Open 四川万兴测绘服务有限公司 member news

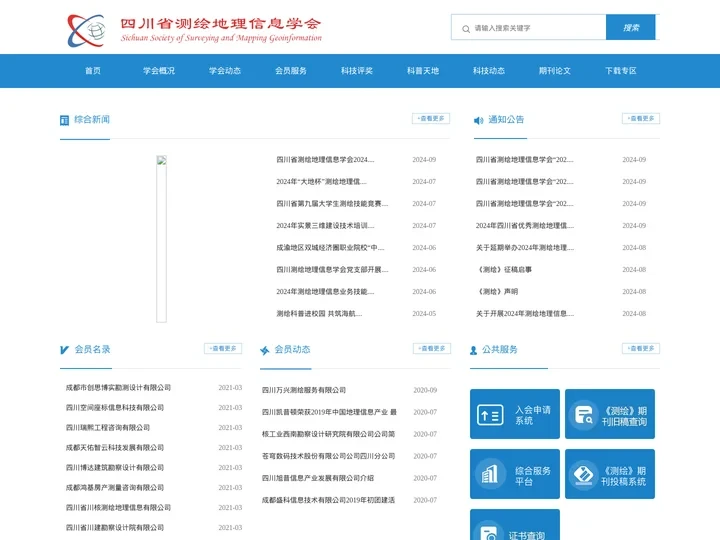pos(304,390)
